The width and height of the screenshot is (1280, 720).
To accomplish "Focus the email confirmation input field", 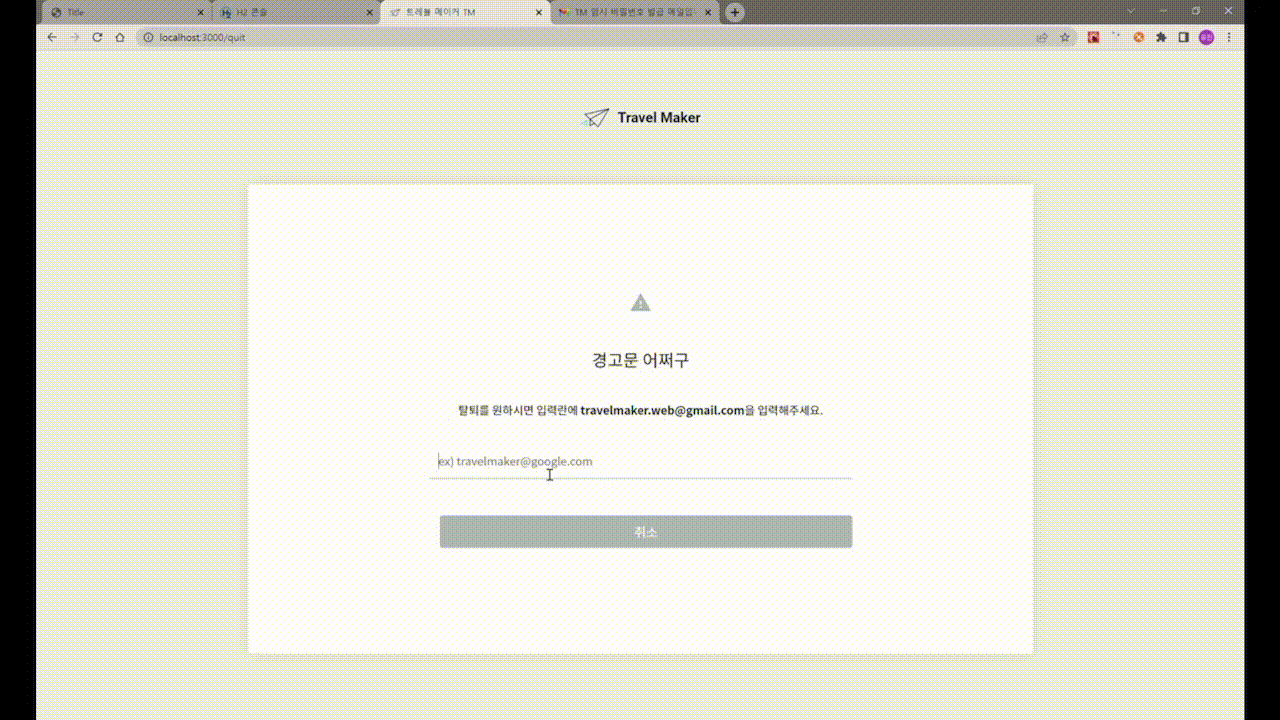I will (x=641, y=461).
